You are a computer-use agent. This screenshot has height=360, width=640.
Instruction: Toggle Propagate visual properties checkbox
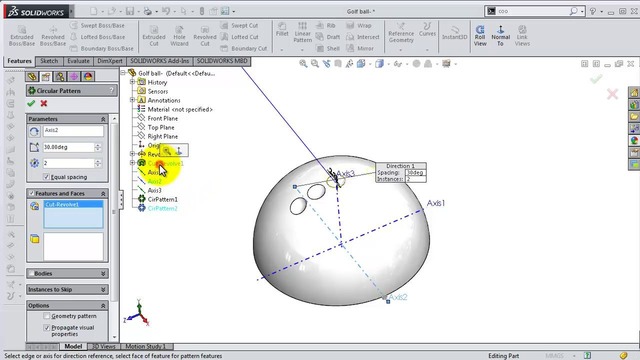tap(47, 328)
